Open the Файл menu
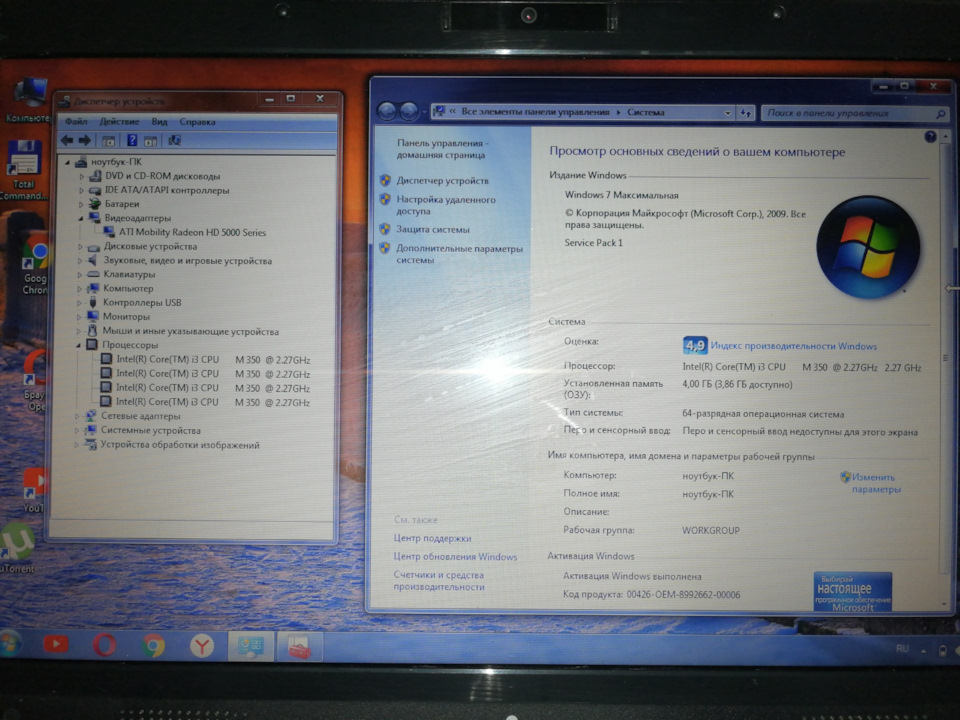Screen dimensions: 960x720 coord(76,121)
